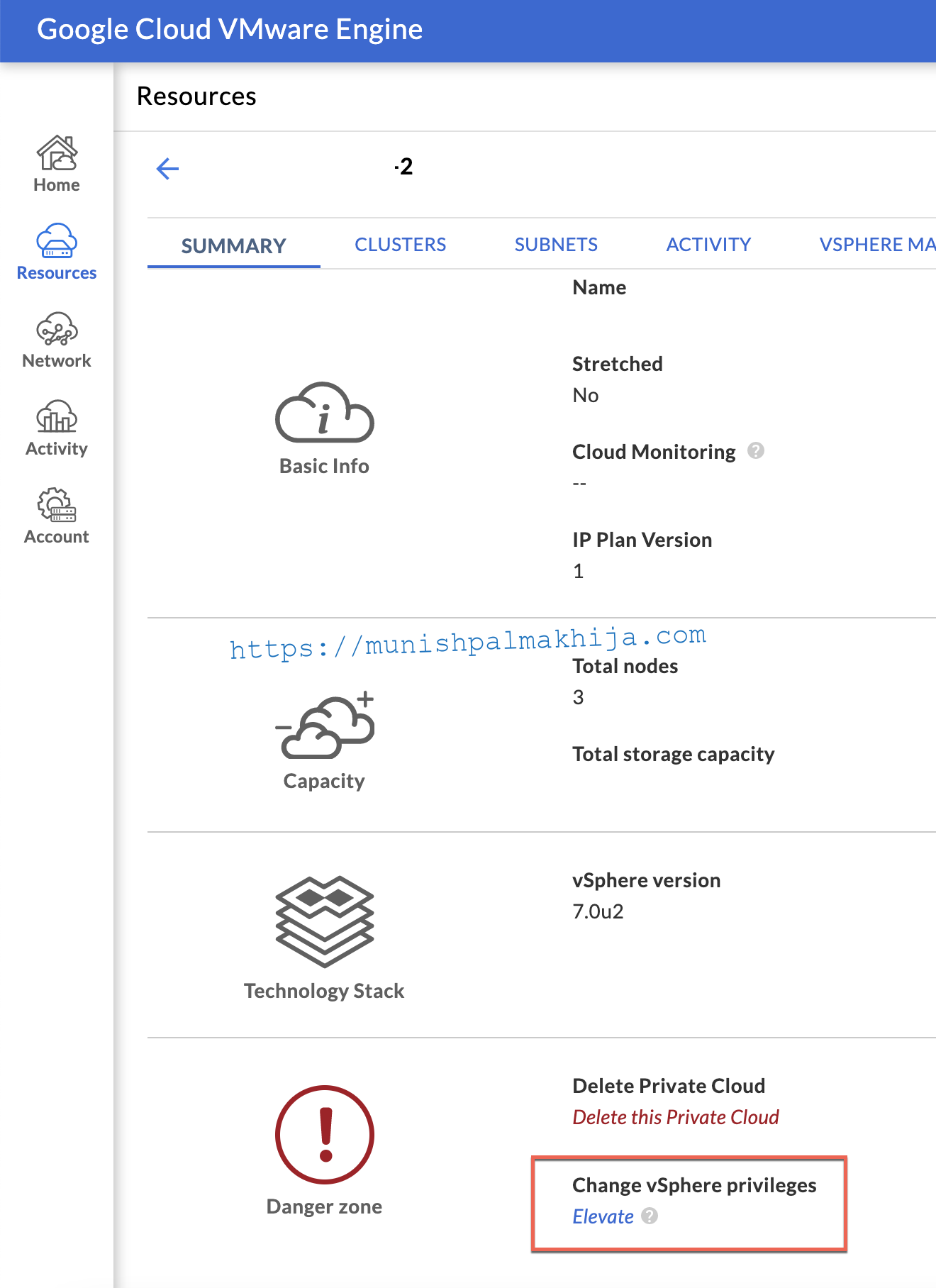Screen dimensions: 936x1288
Task: Click the Danger zone caption text
Action: (x=324, y=1206)
